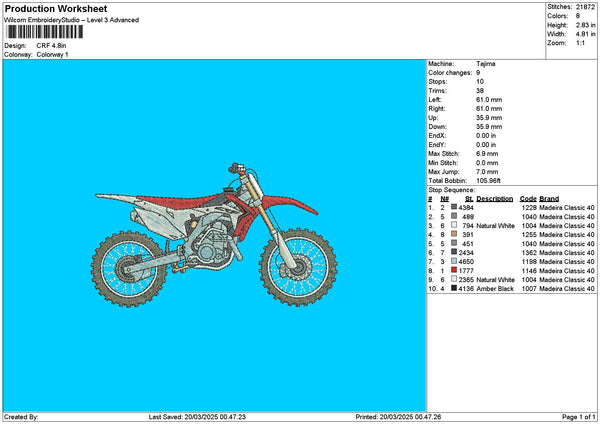The width and height of the screenshot is (600, 424).
Task: Click thread code "1255"
Action: [x=529, y=235]
